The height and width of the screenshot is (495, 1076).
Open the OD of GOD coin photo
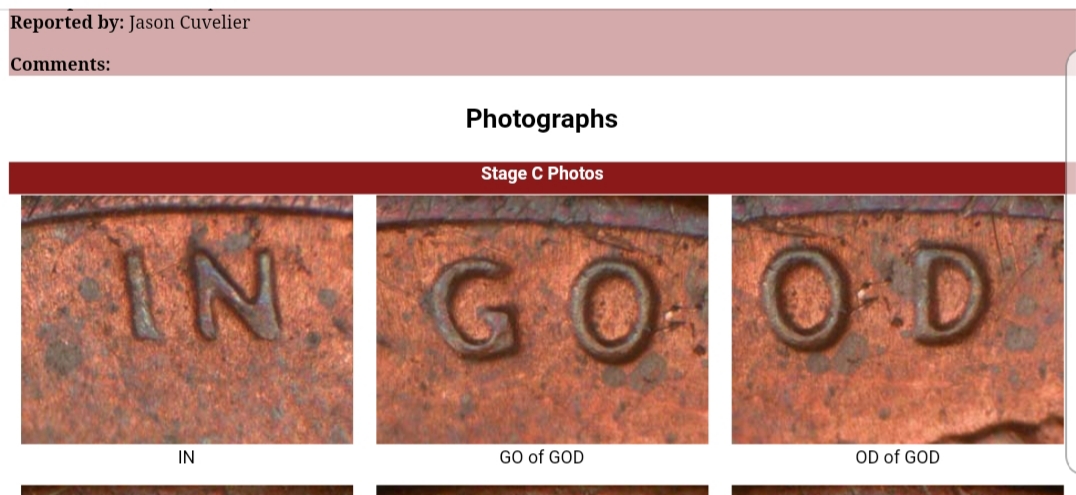pos(898,319)
